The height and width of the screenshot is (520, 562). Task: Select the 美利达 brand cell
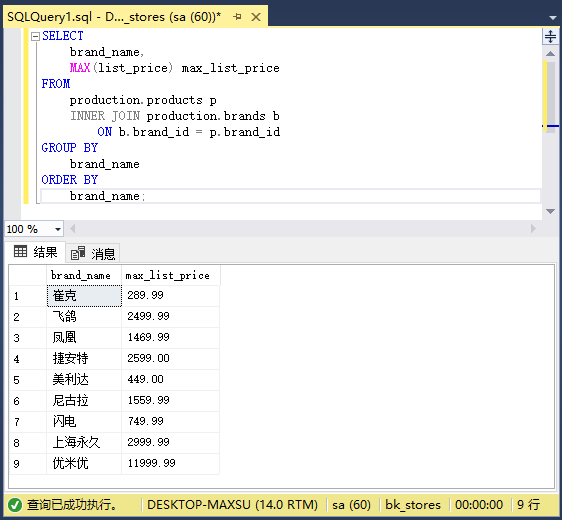click(x=84, y=380)
